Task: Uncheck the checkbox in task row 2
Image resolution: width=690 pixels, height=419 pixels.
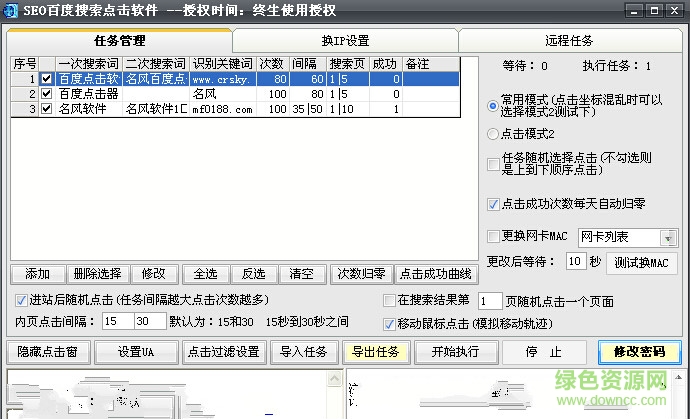Action: pos(47,94)
